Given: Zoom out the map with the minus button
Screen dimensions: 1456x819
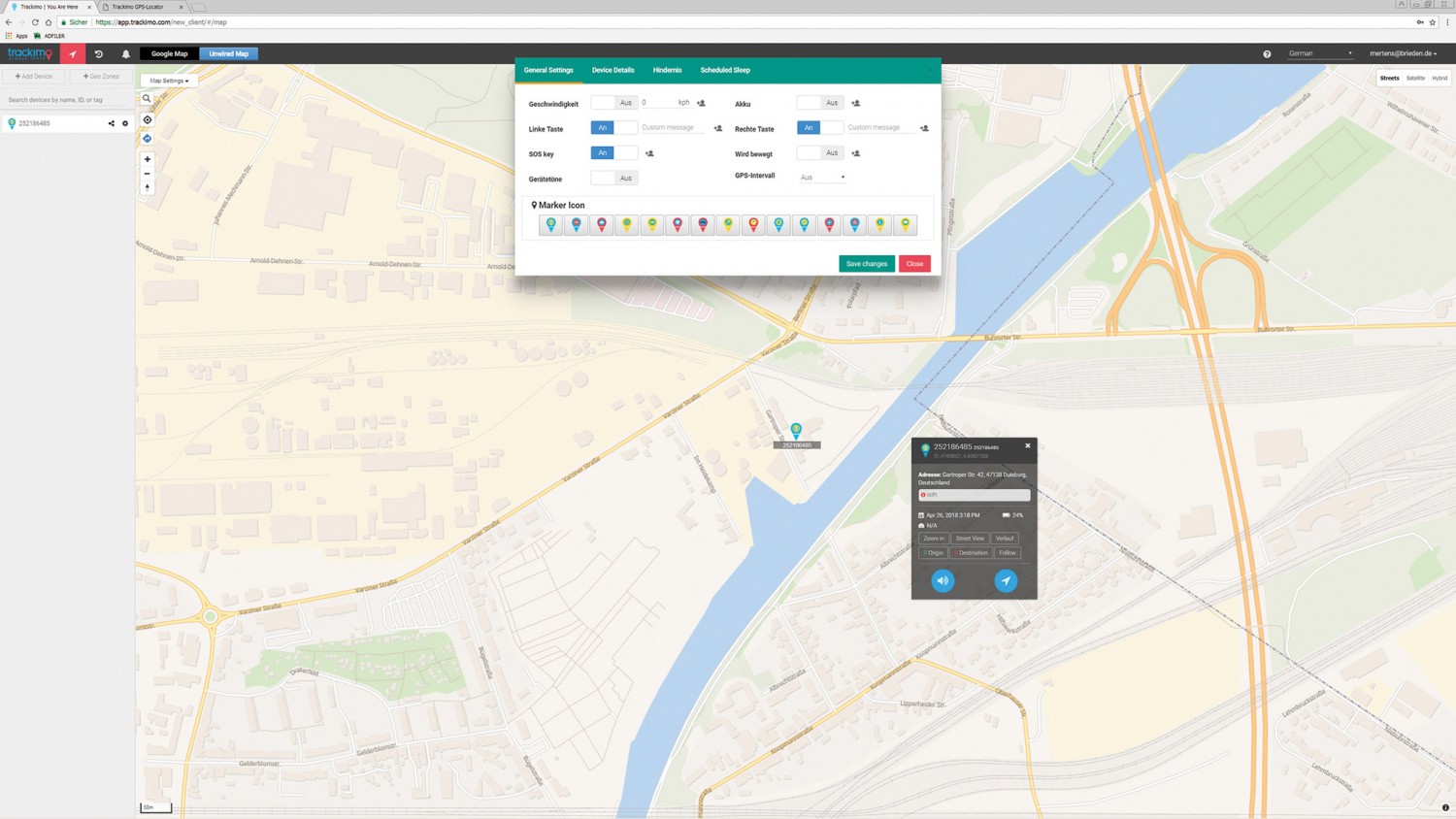Looking at the screenshot, I should 148,174.
